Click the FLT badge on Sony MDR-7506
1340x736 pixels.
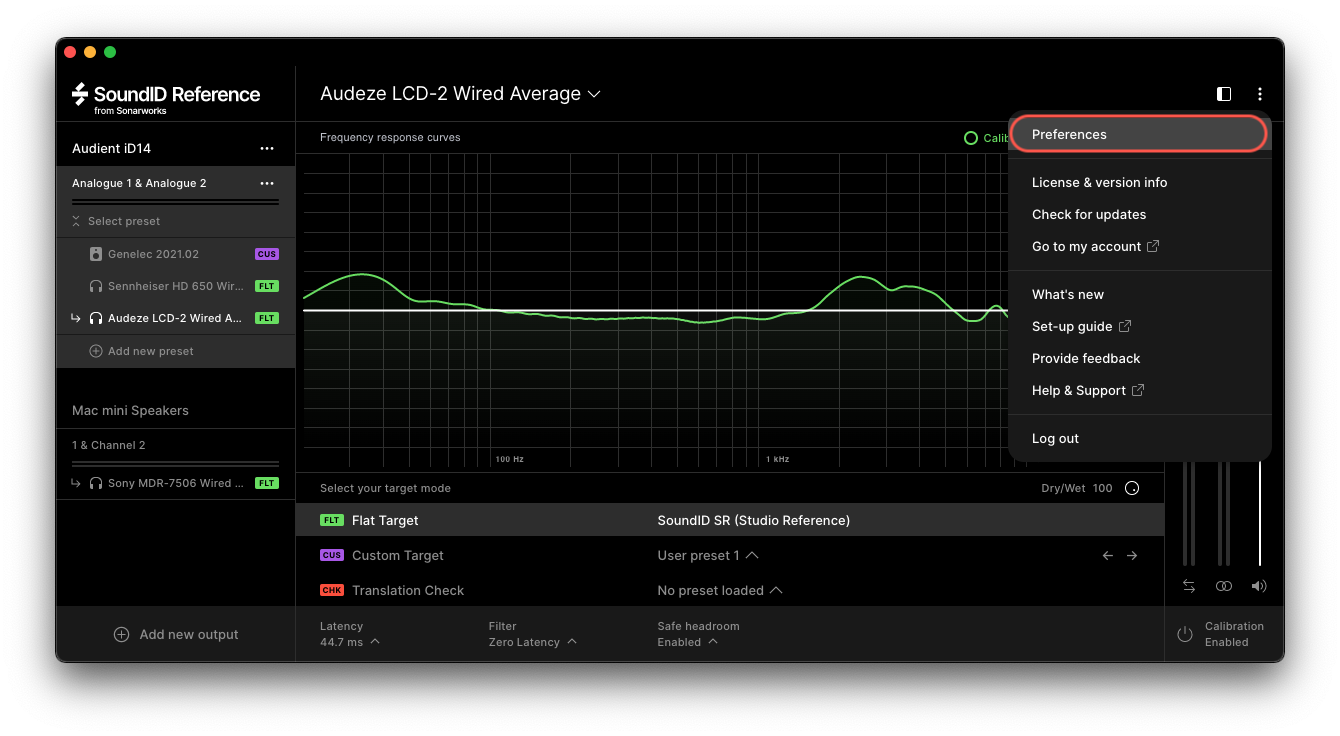266,483
